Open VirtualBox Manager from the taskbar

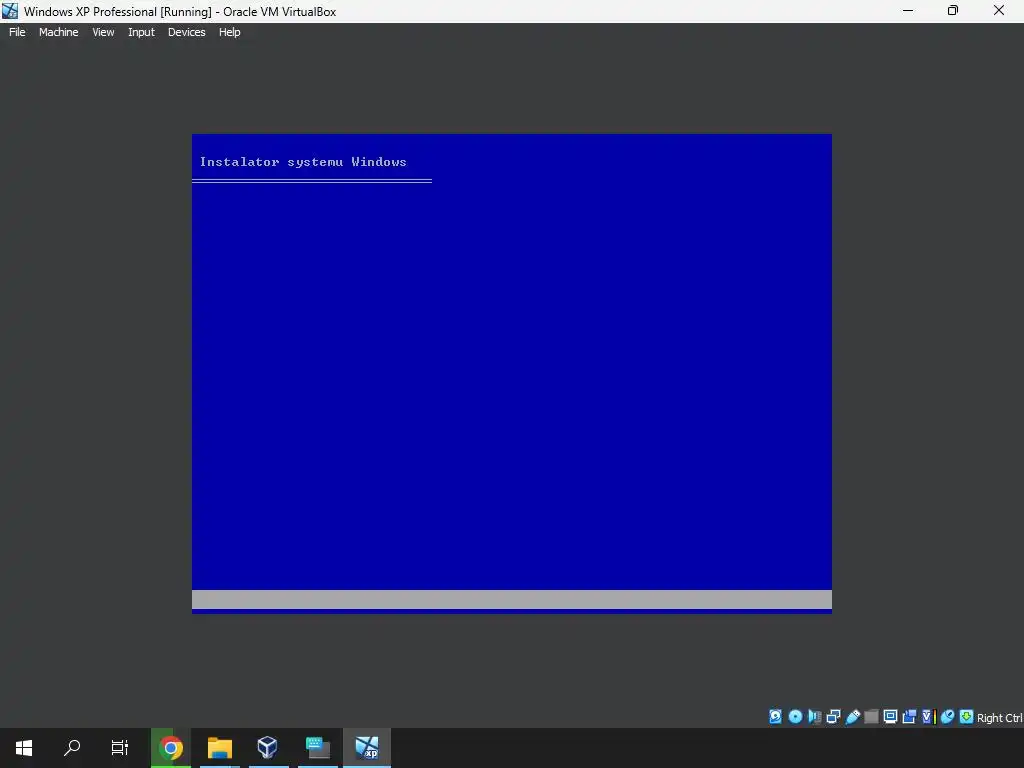pyautogui.click(x=268, y=748)
